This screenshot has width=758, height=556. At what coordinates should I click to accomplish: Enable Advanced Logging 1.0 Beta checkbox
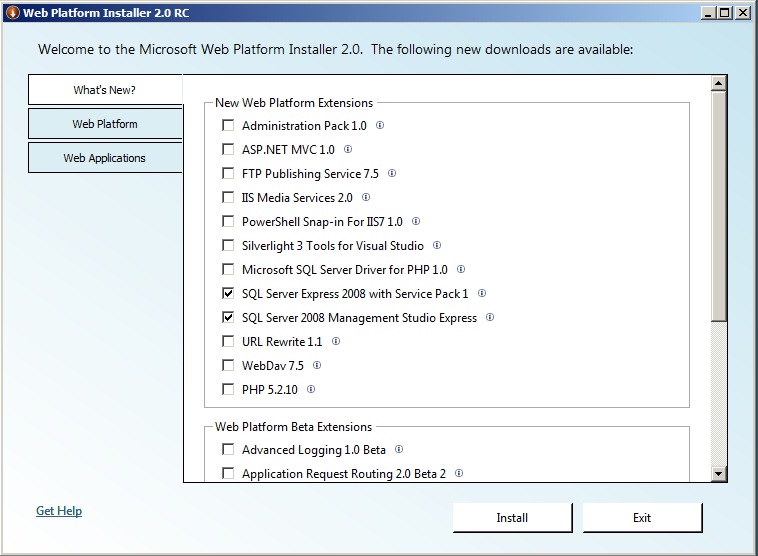click(228, 449)
